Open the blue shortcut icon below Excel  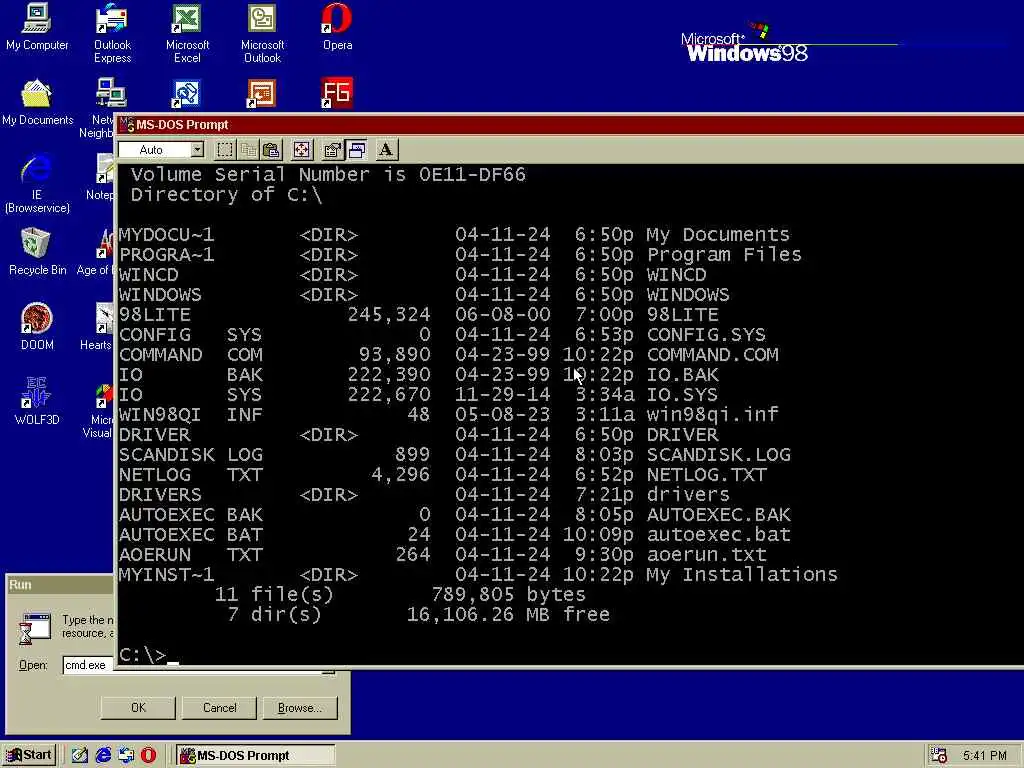click(x=187, y=93)
